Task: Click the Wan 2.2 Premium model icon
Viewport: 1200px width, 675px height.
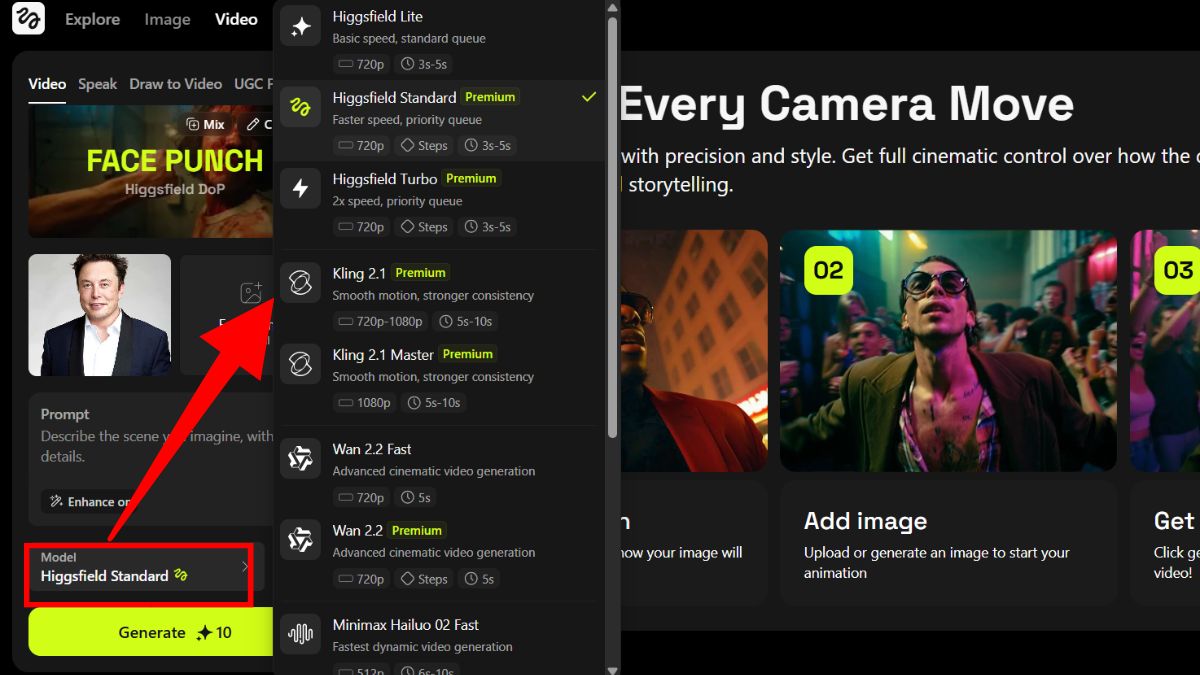Action: (300, 540)
